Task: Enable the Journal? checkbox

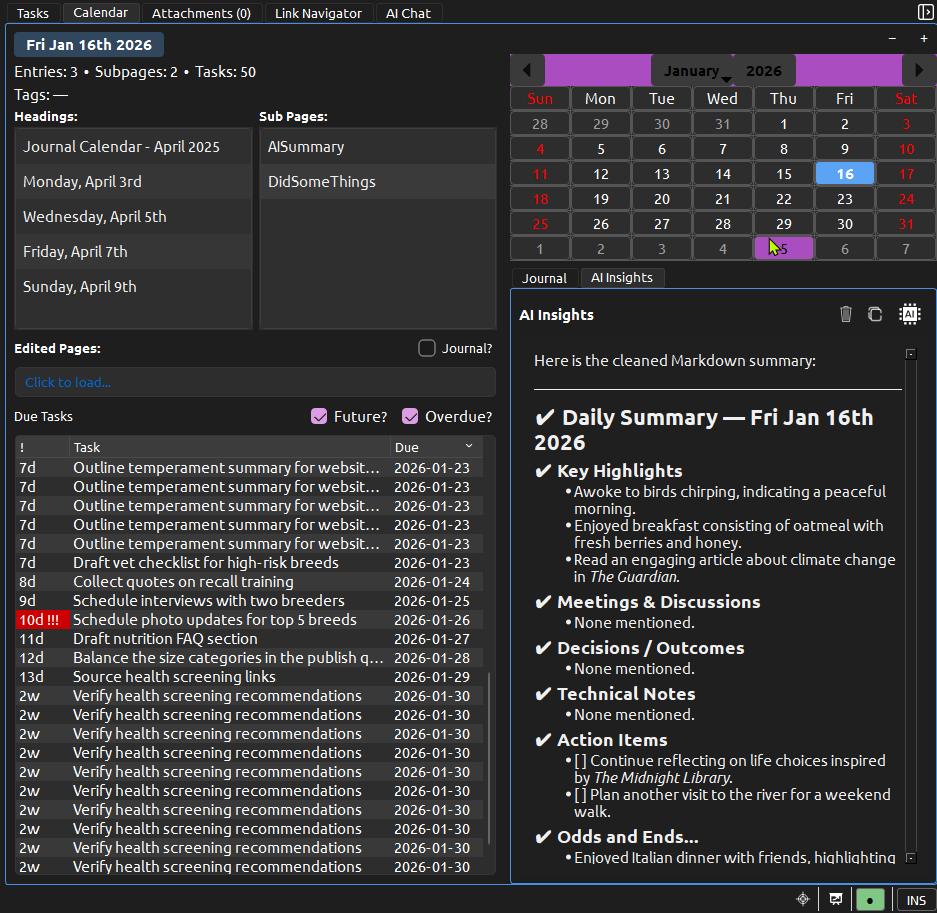Action: [427, 348]
